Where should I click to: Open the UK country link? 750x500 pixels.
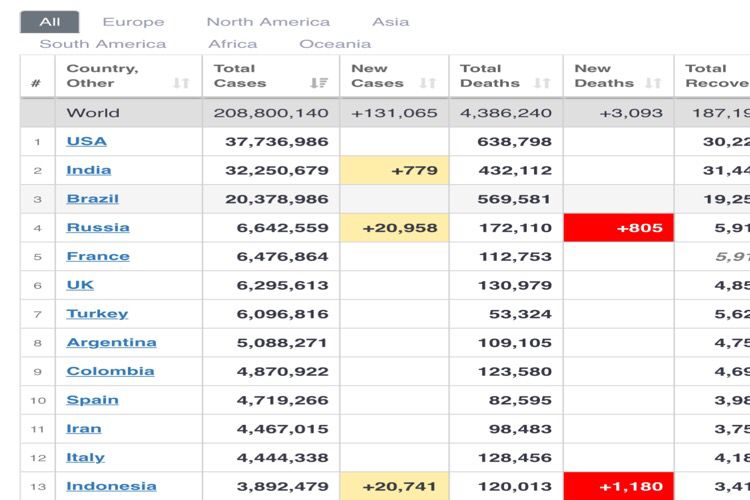point(80,285)
